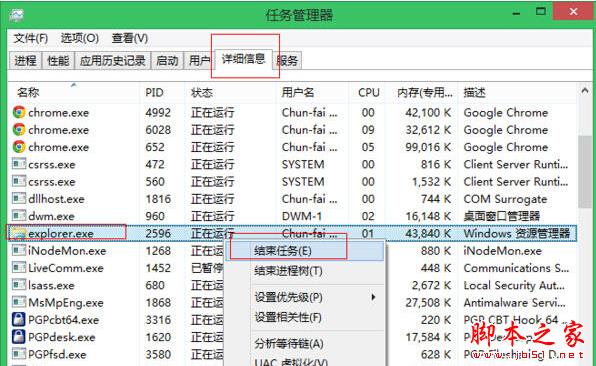Select the 详细信息 tab
Screen dimensions: 596x366
click(x=243, y=59)
